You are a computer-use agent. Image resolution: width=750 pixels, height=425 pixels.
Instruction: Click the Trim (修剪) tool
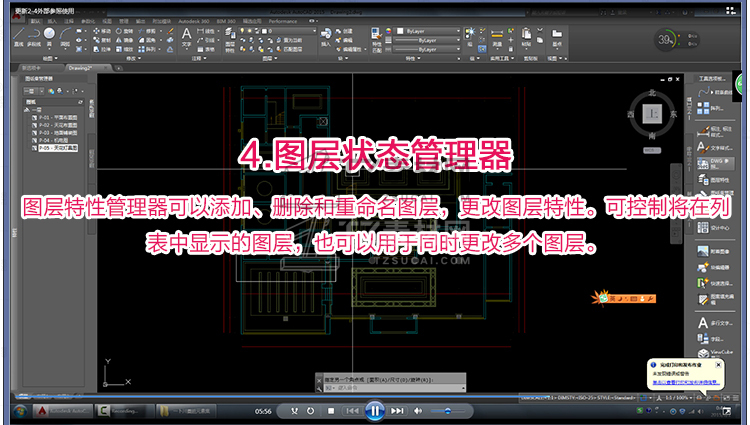pos(147,31)
